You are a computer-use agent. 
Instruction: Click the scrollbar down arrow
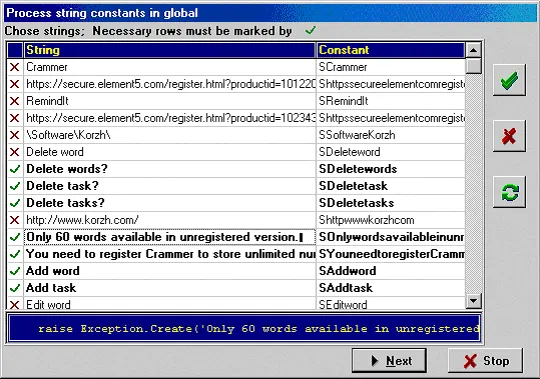point(474,301)
